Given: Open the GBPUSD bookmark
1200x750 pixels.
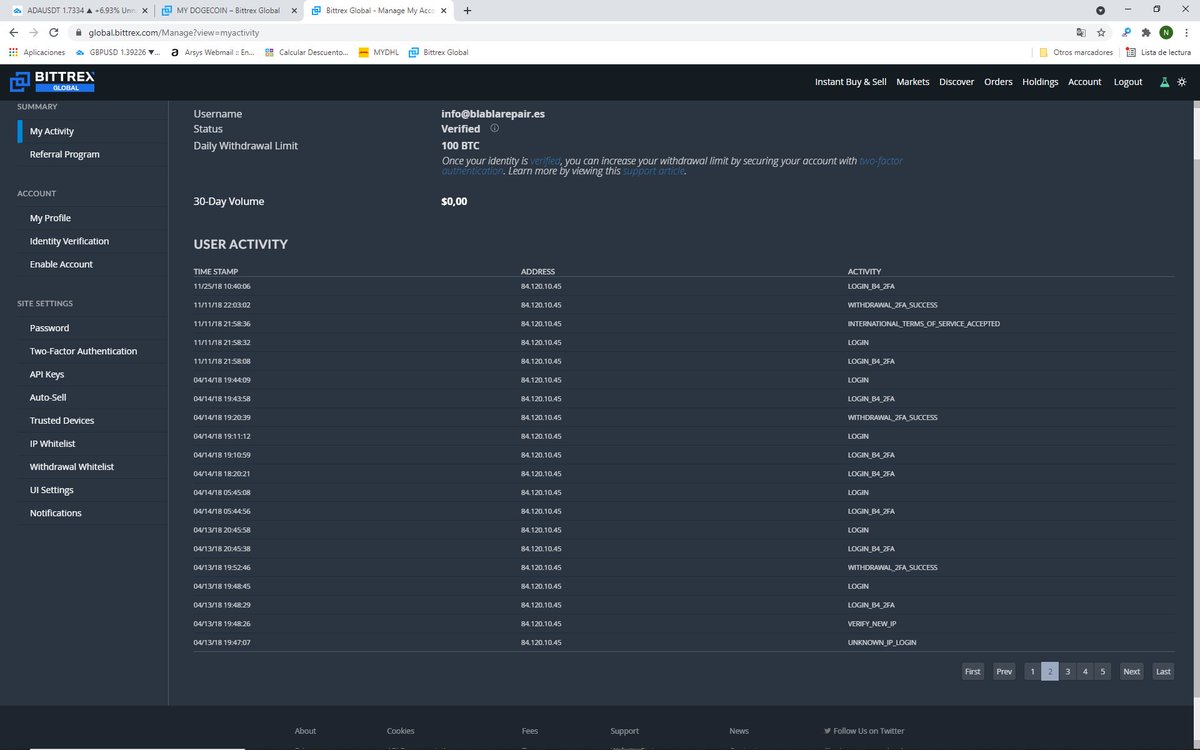Looking at the screenshot, I should tap(119, 52).
